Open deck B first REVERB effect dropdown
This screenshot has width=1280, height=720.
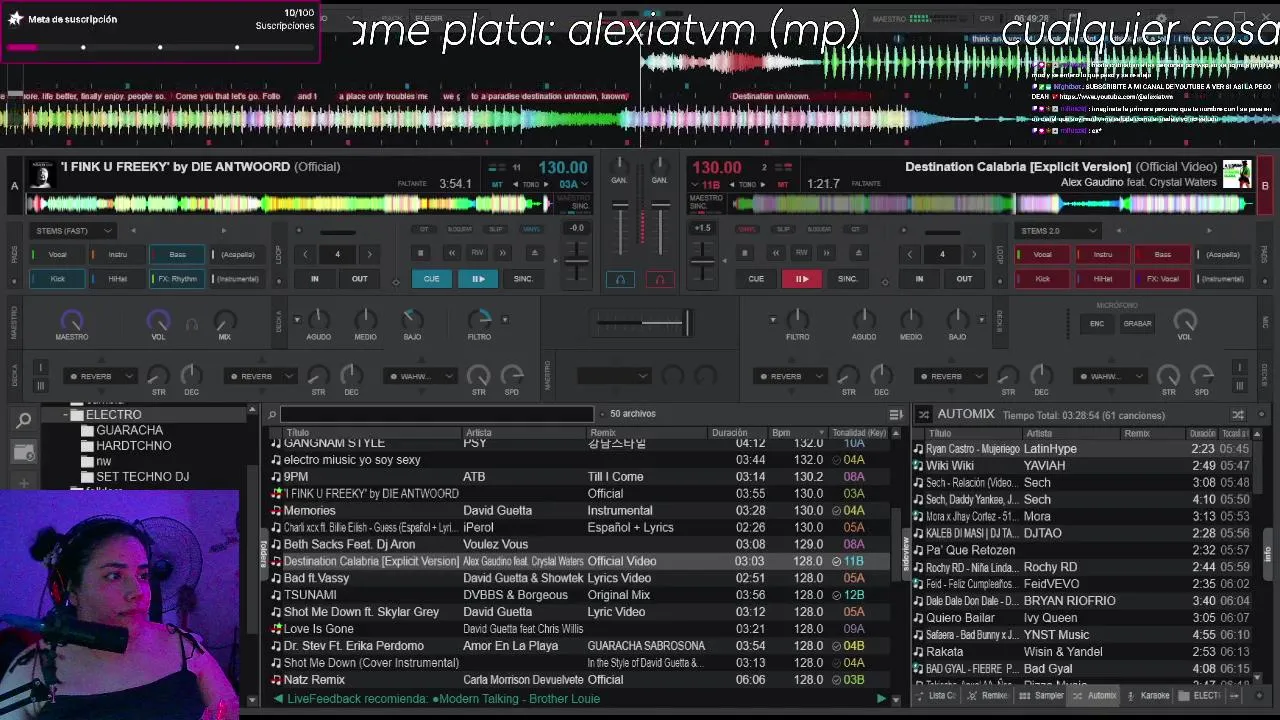point(789,377)
